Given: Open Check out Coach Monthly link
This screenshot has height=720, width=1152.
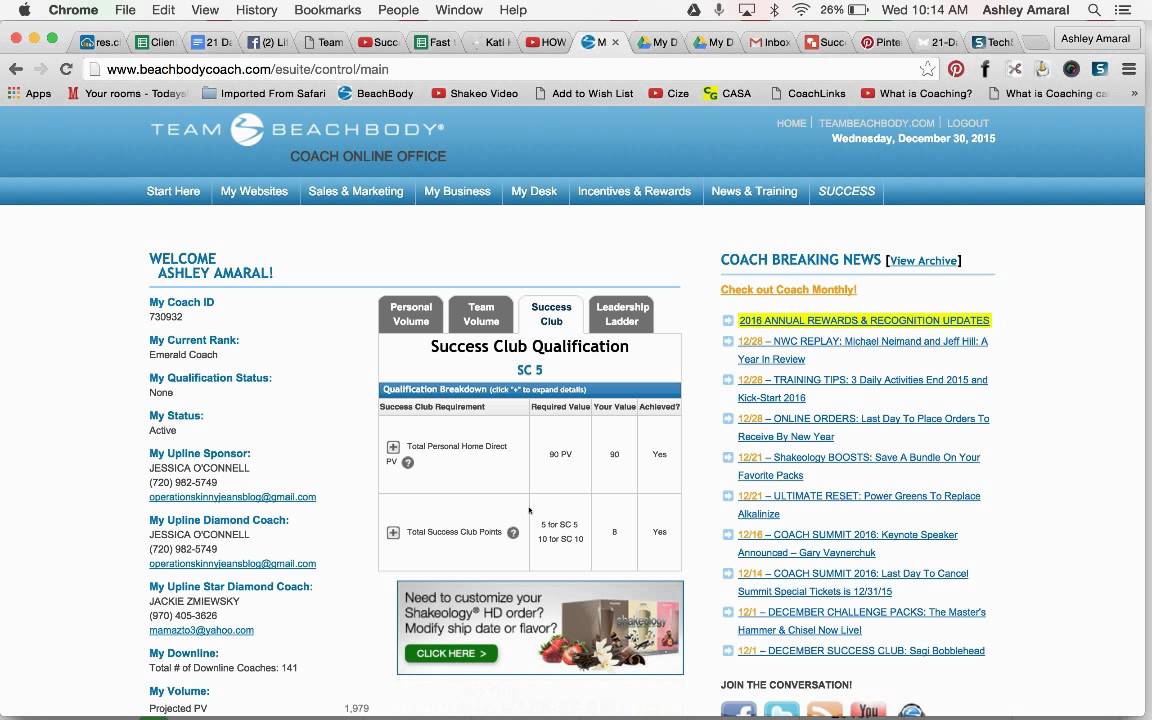Looking at the screenshot, I should click(788, 289).
